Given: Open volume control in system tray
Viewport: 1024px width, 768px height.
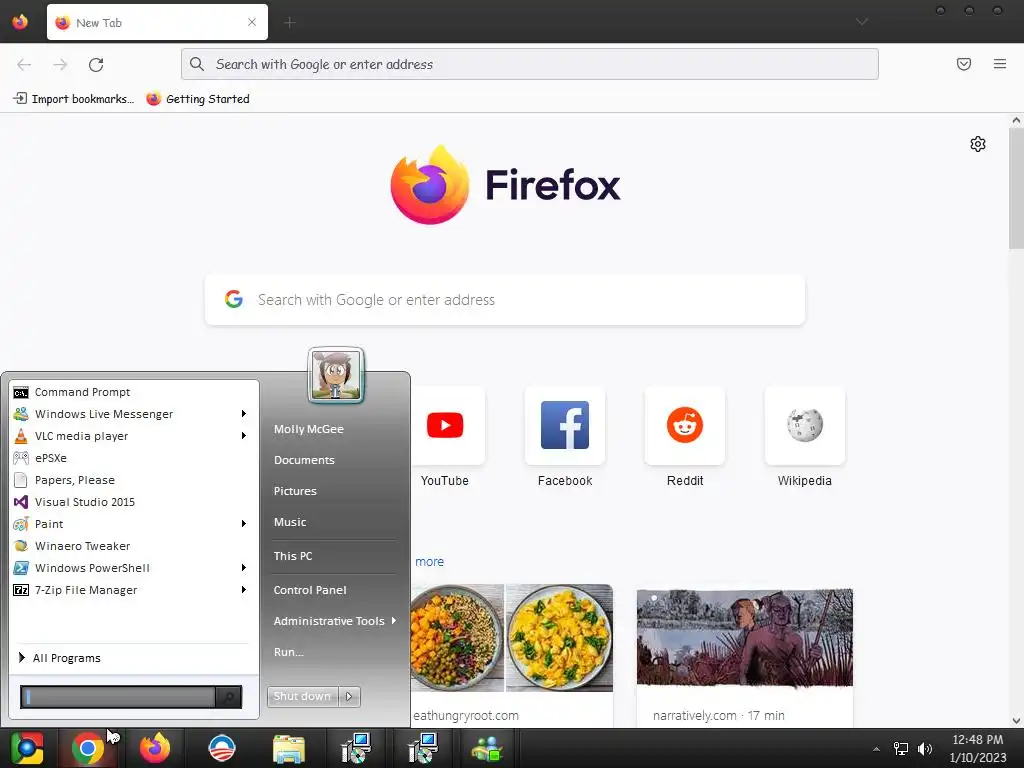Looking at the screenshot, I should (x=925, y=749).
